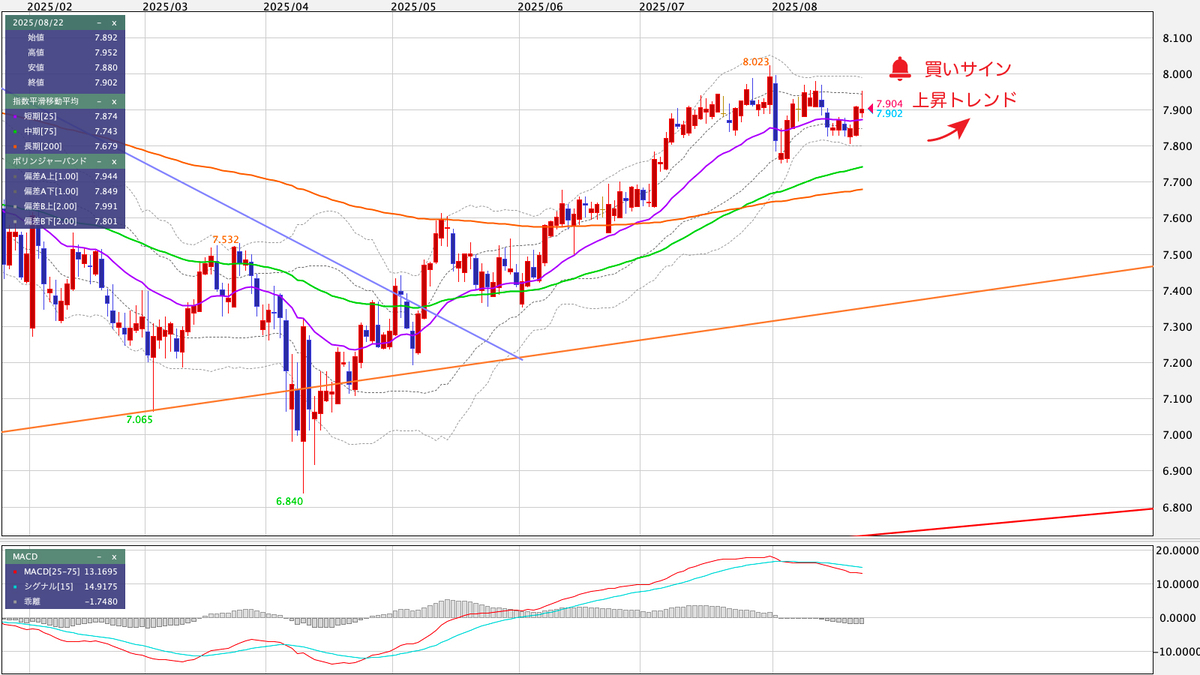Viewport: 1200px width, 675px height.
Task: Click the red bell alert icon
Action: point(900,69)
